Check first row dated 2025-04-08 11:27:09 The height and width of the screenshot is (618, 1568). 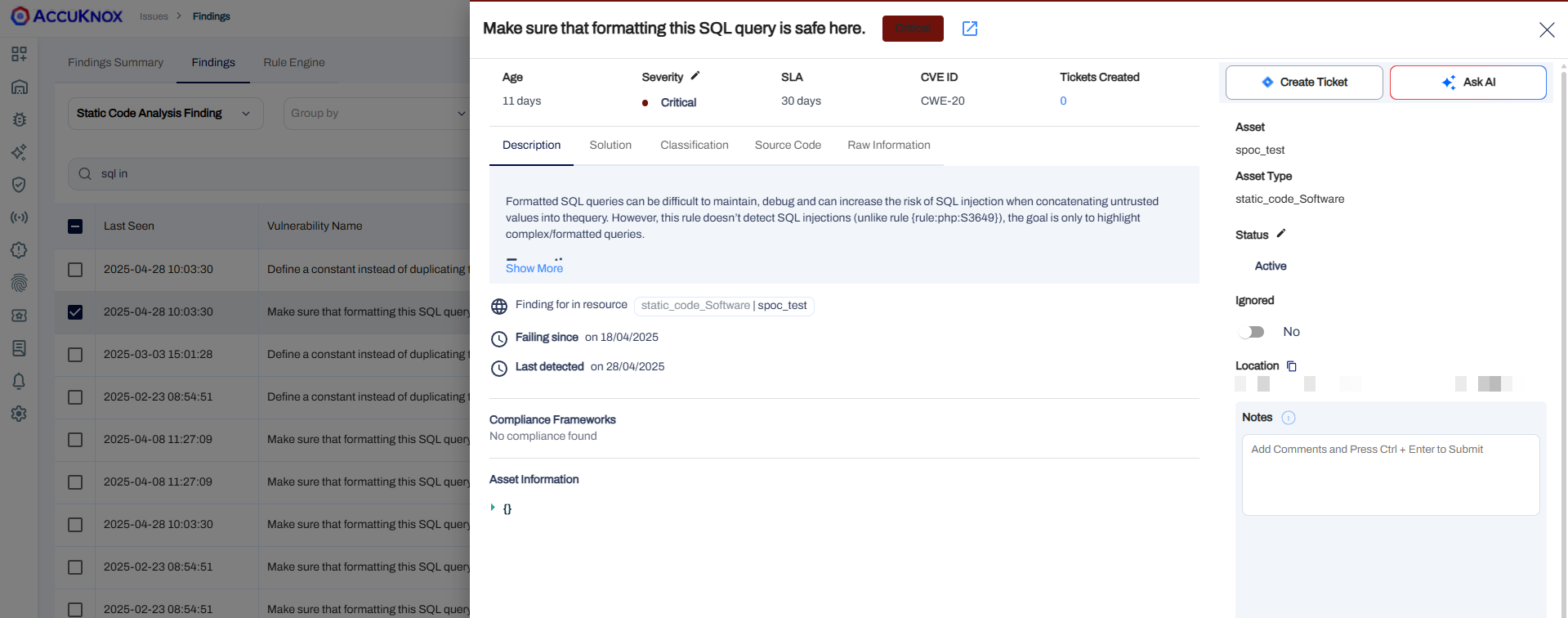[x=75, y=440]
